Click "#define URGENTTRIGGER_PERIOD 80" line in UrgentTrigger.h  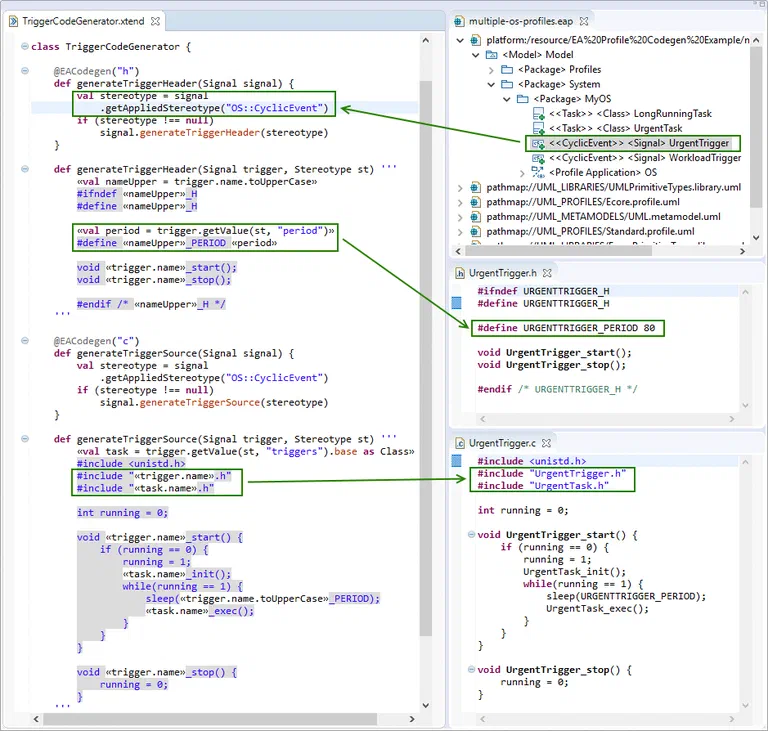click(x=566, y=328)
